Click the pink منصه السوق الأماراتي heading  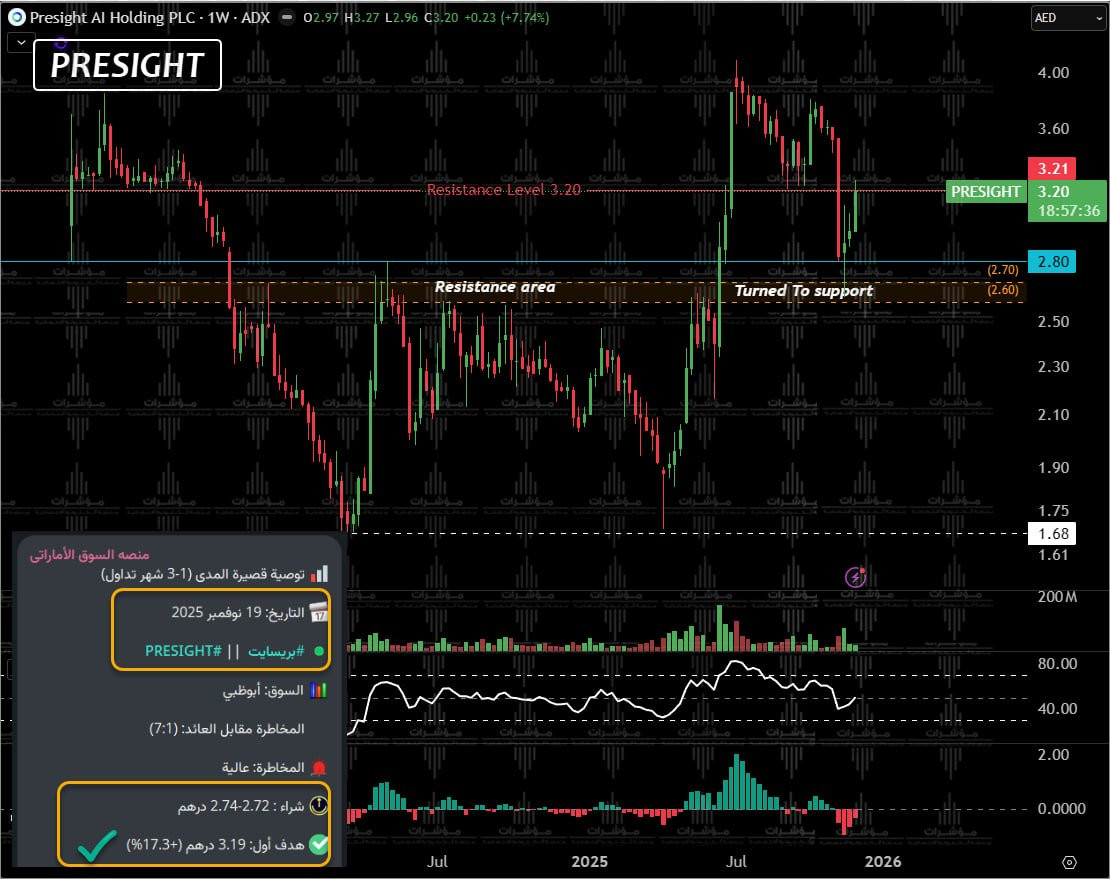click(x=89, y=554)
